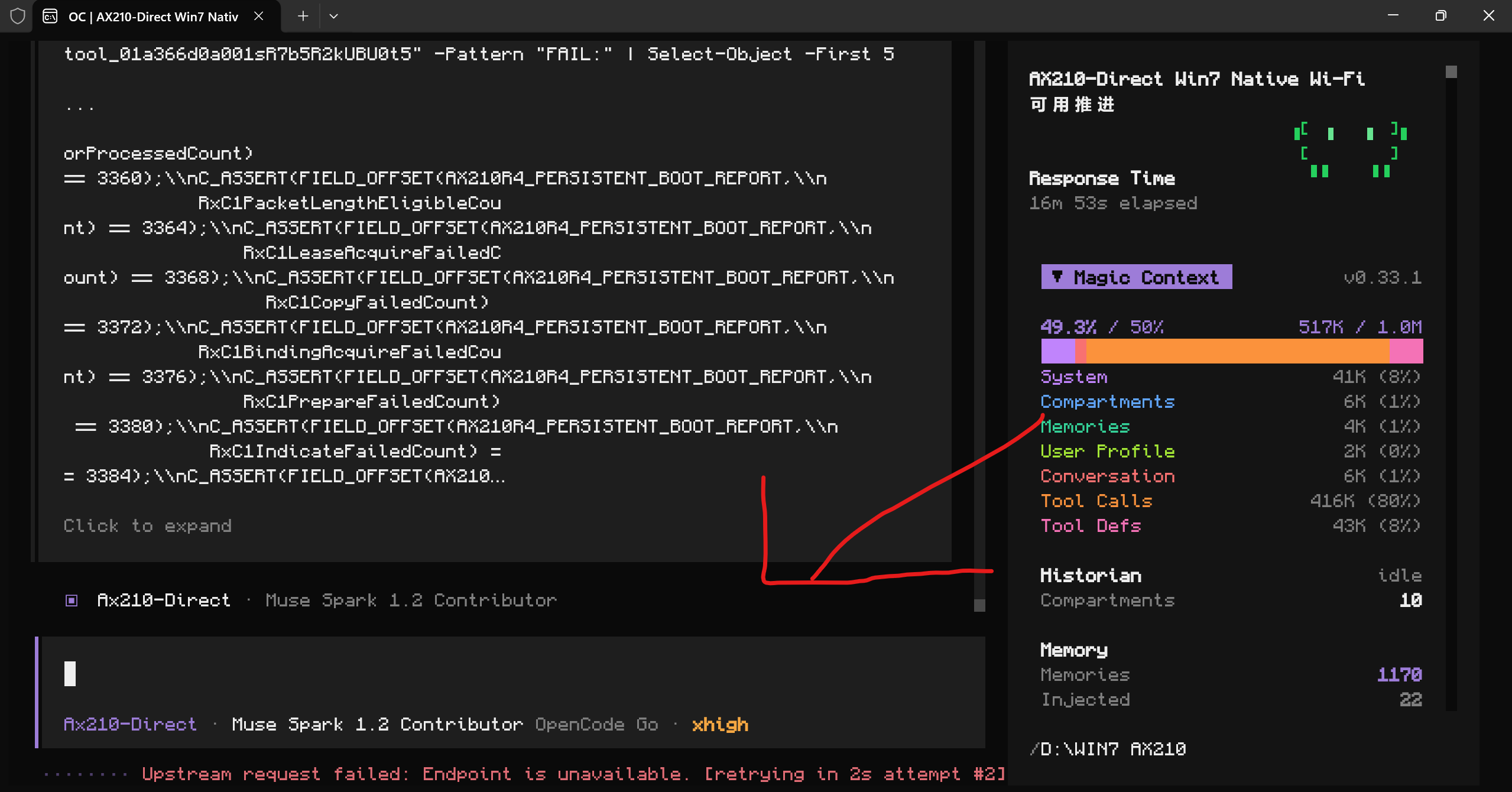1512x792 pixels.
Task: Minimize the terminal window
Action: click(x=1393, y=16)
